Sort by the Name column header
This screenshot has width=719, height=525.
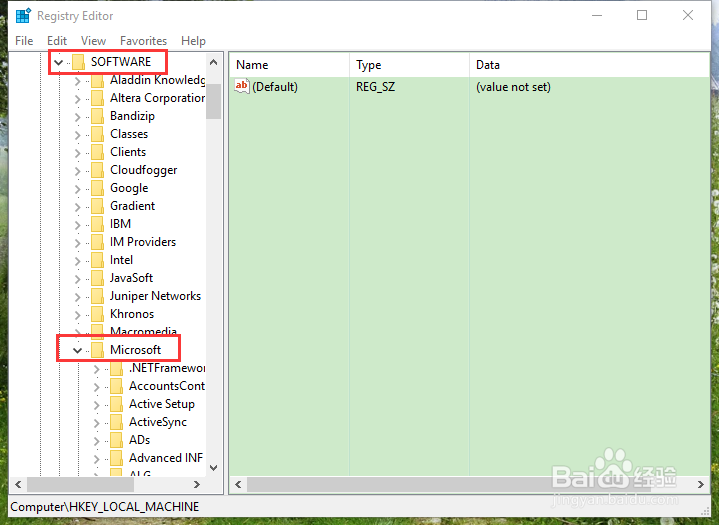coord(289,65)
